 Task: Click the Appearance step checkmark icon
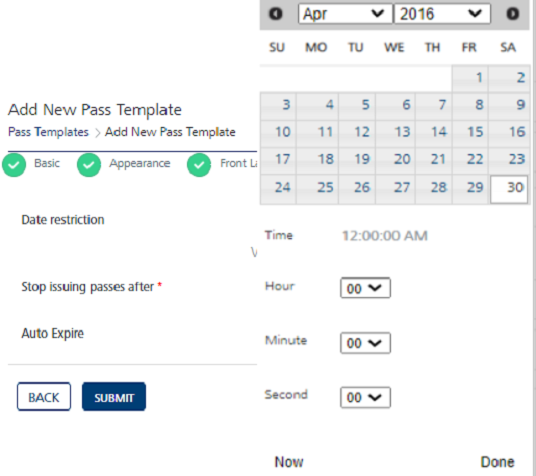(x=89, y=165)
